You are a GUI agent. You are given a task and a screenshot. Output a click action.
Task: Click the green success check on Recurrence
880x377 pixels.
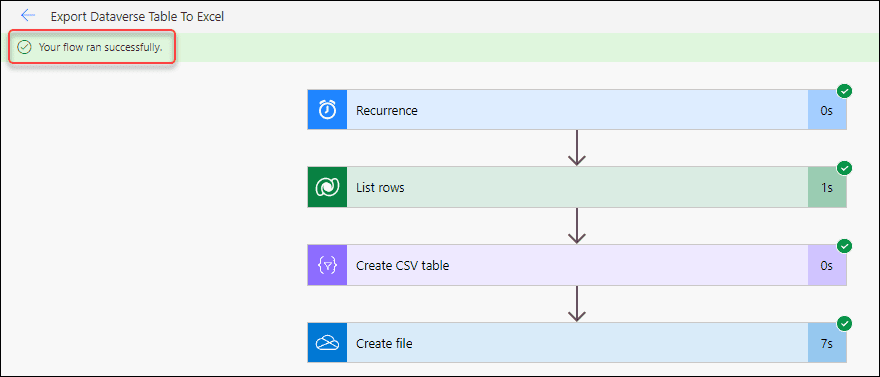click(x=844, y=90)
